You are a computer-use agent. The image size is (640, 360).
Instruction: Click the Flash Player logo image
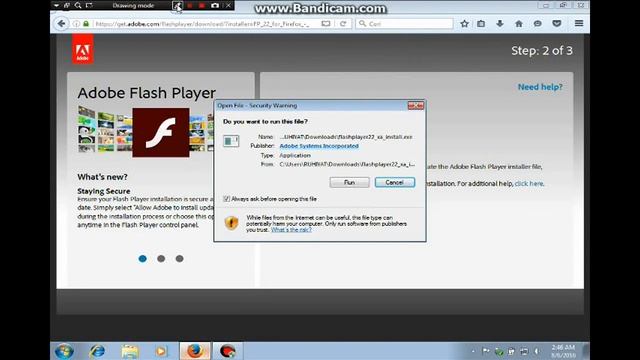click(161, 133)
